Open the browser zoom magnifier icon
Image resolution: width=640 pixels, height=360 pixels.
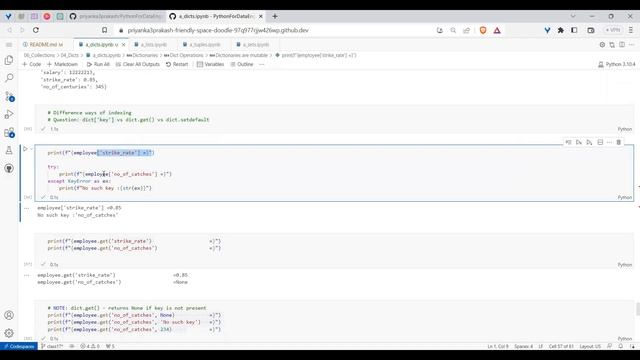[x=453, y=30]
